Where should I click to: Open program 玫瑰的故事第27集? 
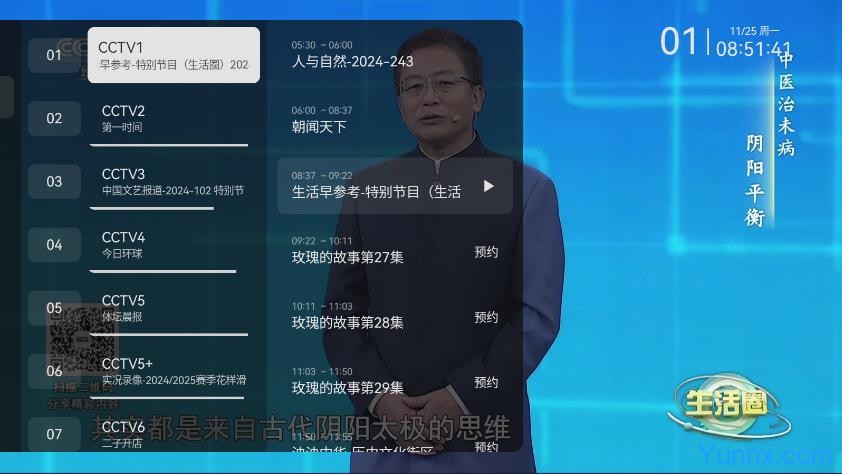(347, 257)
